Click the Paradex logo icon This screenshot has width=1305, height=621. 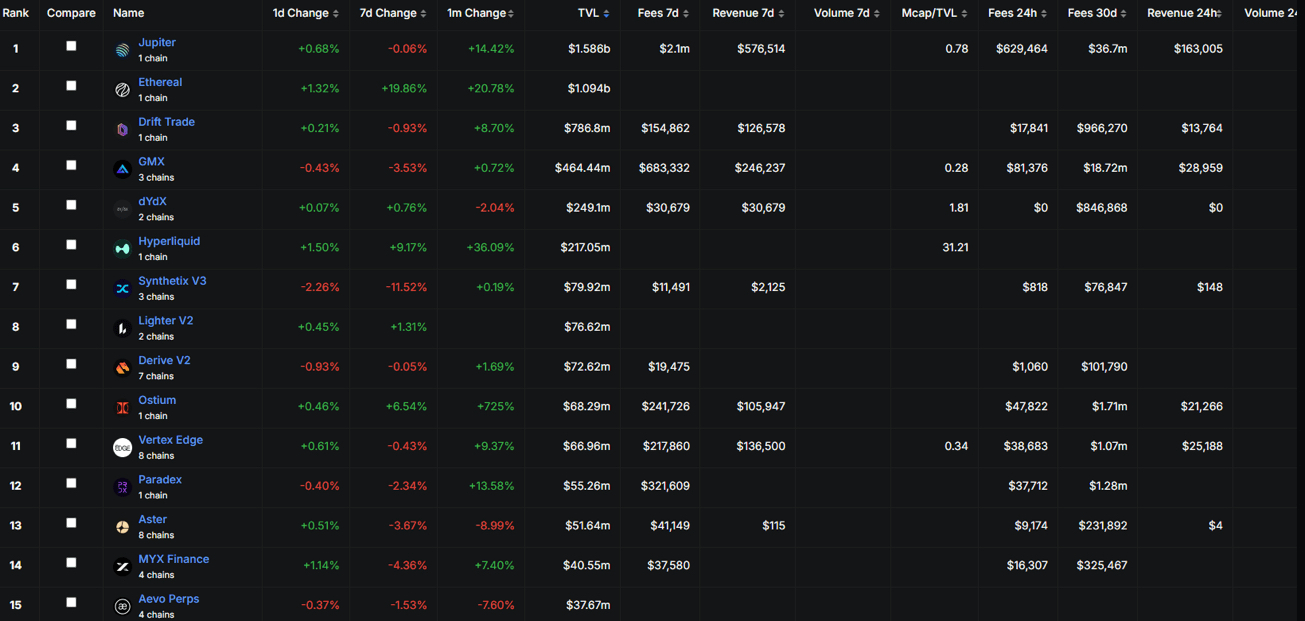[x=122, y=487]
